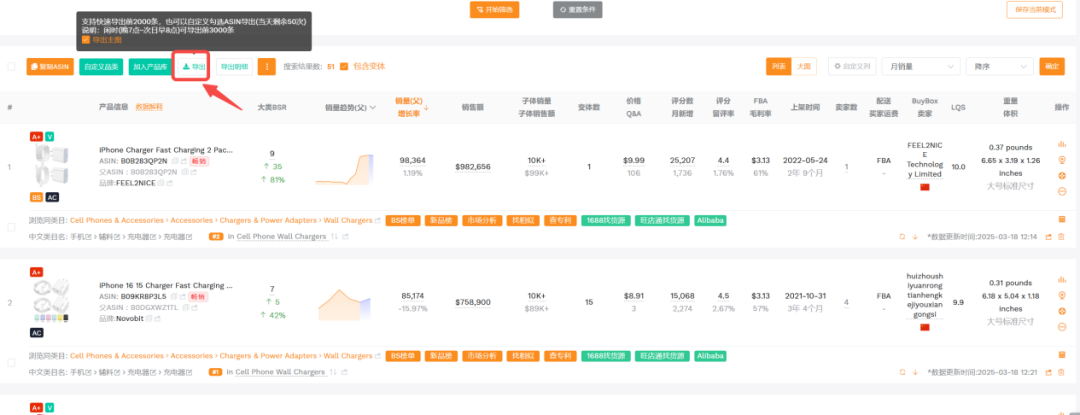Open the Wall Chargers breadcrumb in the Novobit row

point(348,357)
